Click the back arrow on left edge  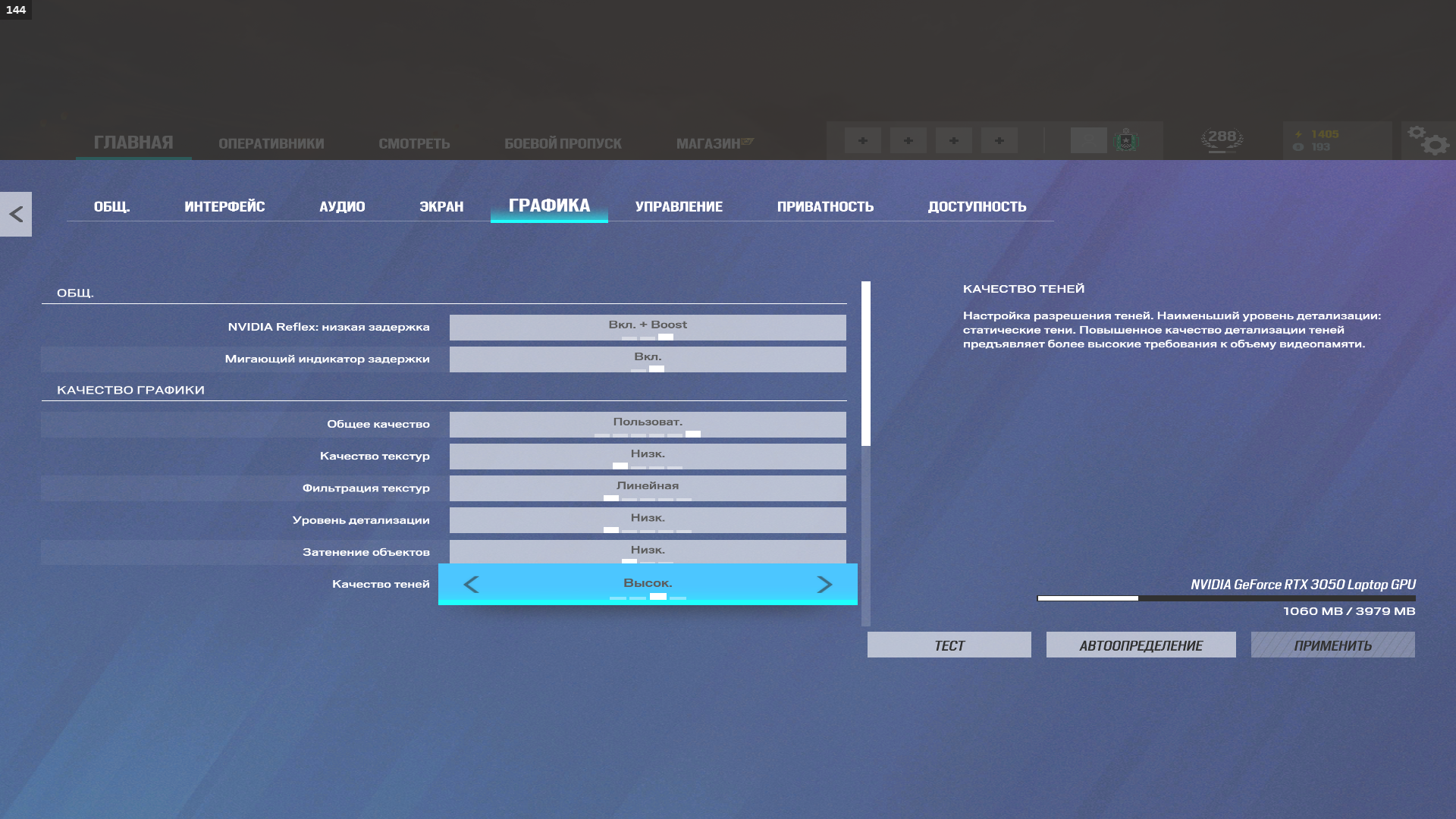16,215
